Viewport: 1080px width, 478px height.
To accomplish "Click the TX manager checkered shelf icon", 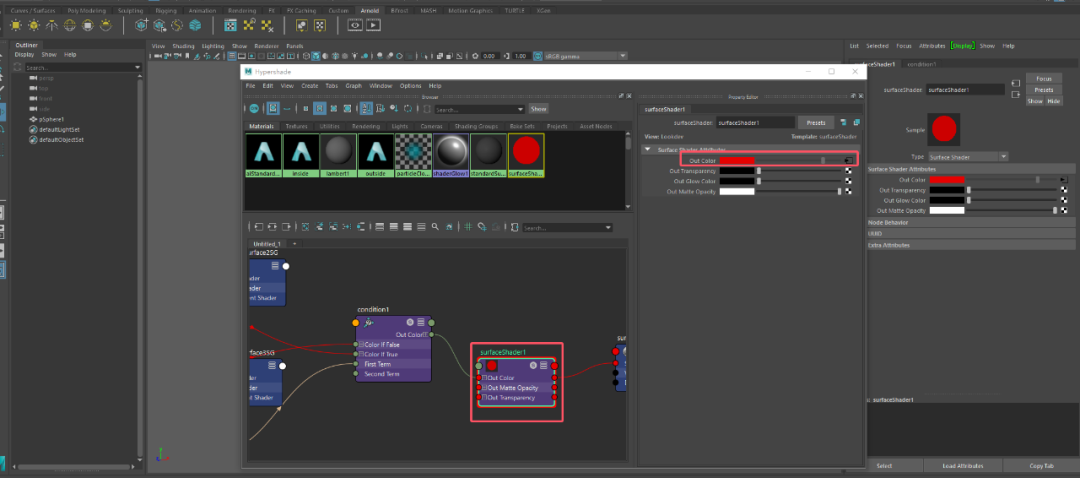I will (231, 25).
